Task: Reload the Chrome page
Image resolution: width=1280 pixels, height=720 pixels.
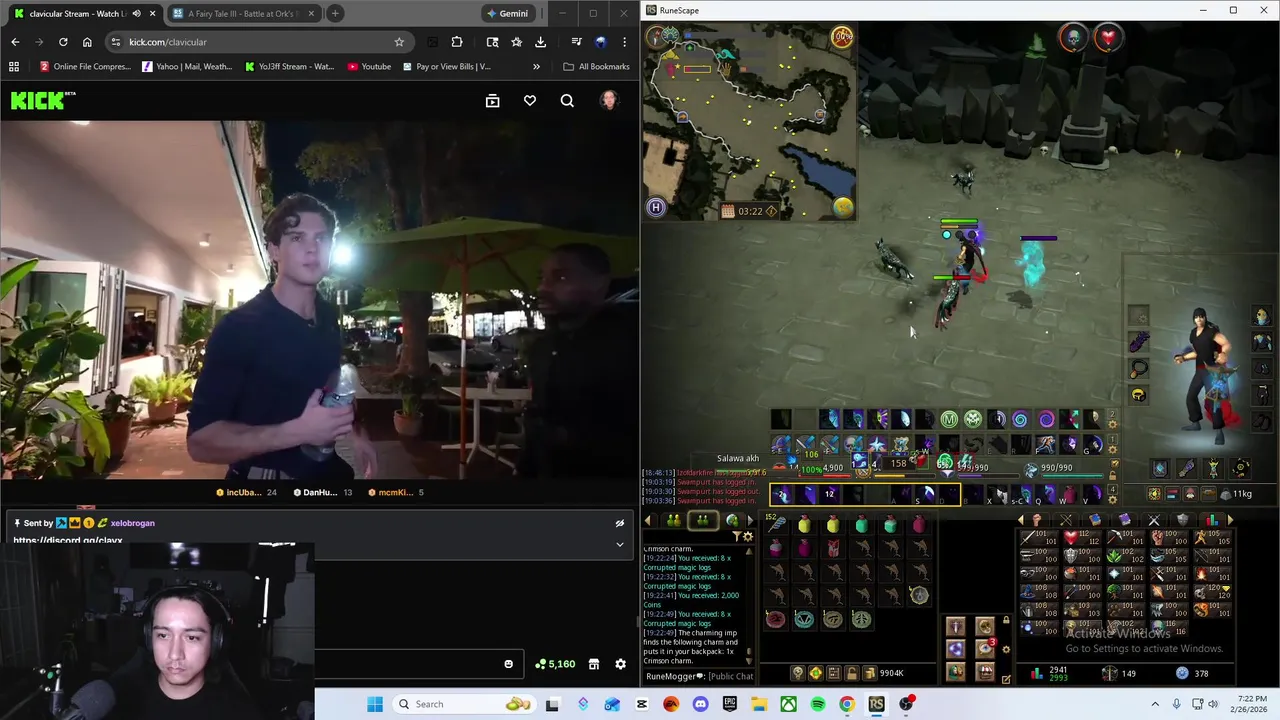Action: click(x=63, y=42)
